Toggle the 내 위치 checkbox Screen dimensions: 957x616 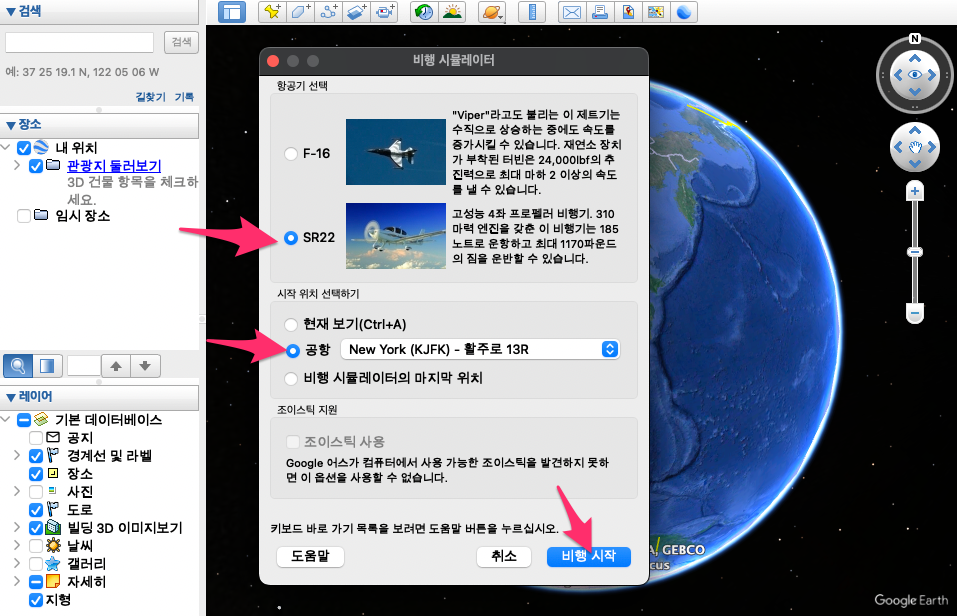pos(24,148)
